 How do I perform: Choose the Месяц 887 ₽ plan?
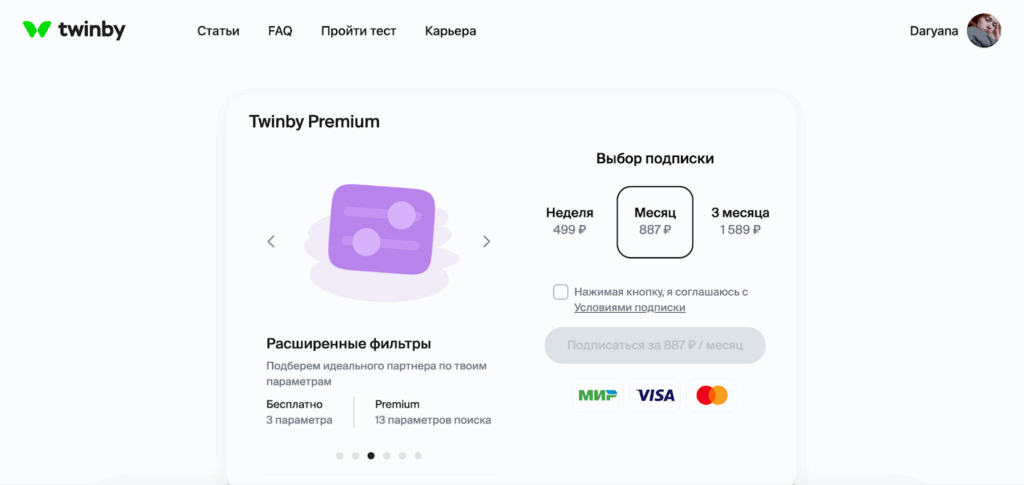coord(655,221)
